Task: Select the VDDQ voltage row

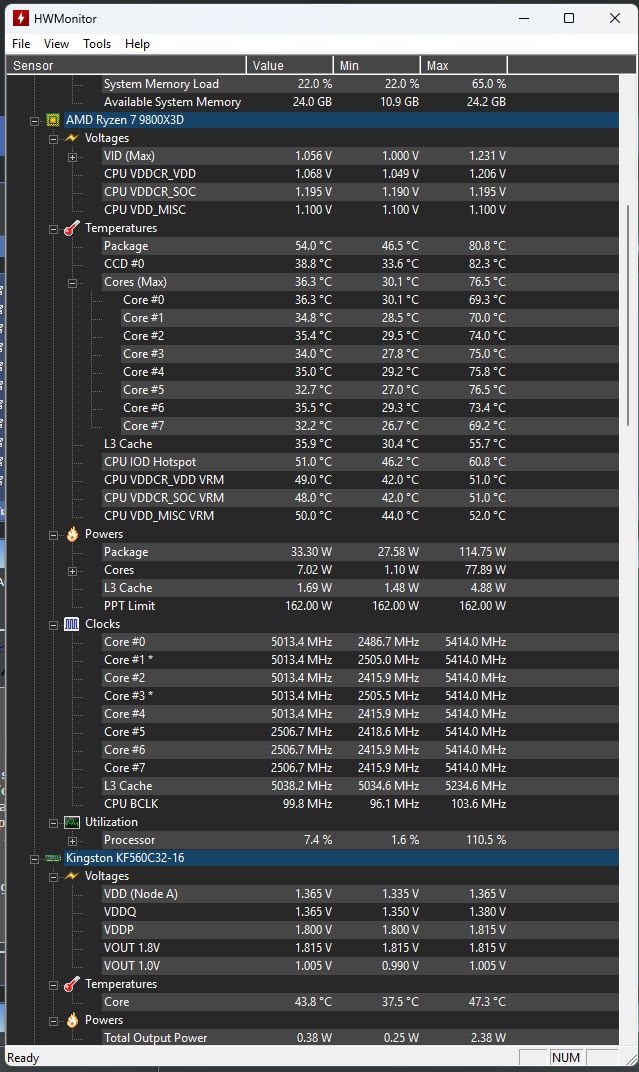Action: pyautogui.click(x=359, y=912)
